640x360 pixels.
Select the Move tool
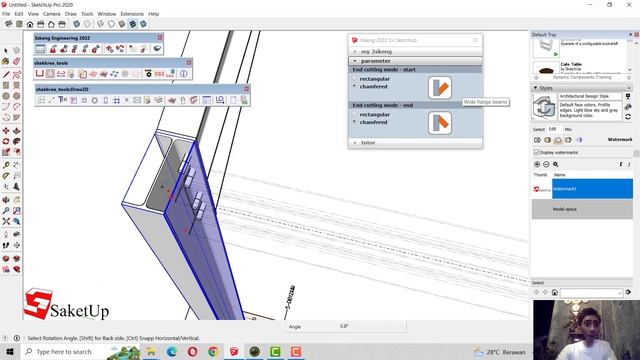[x=6, y=131]
